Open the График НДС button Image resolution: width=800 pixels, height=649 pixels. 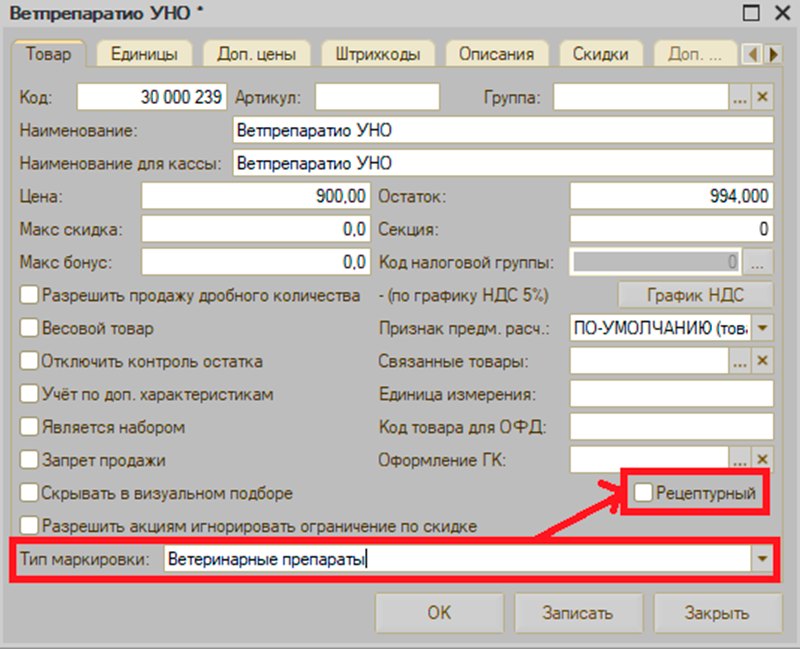pos(695,295)
